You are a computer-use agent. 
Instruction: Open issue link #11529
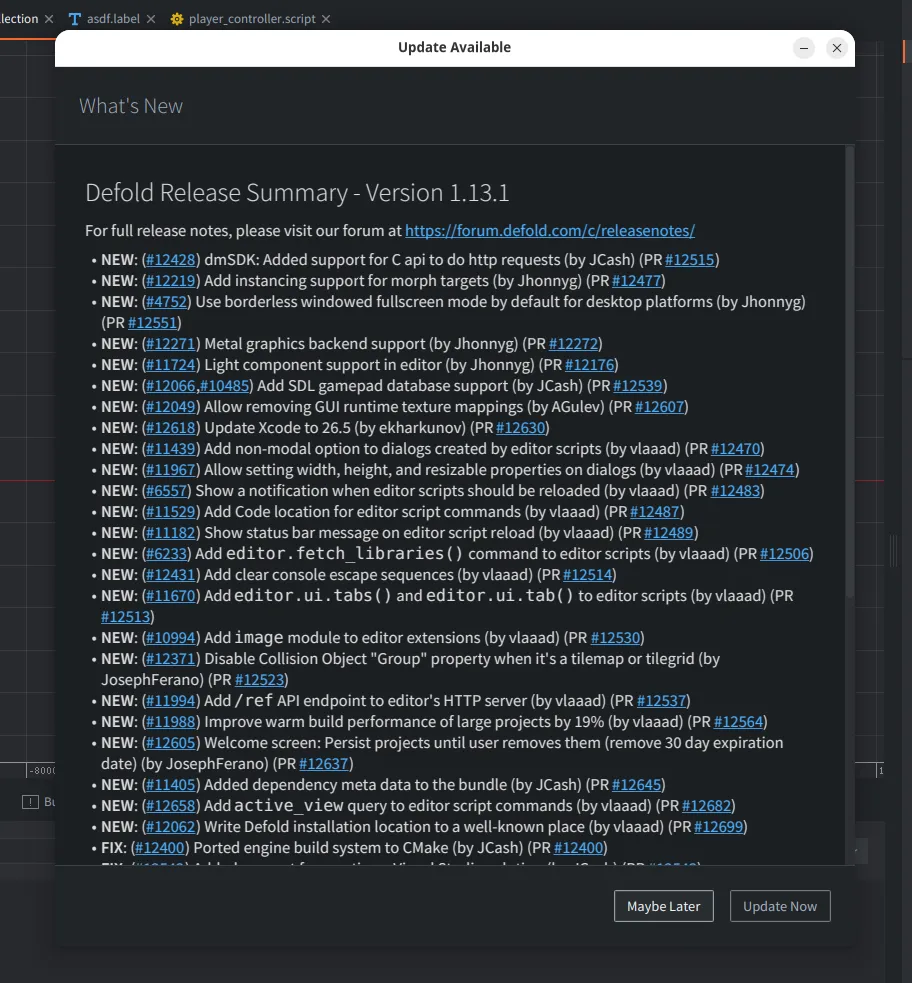coord(170,512)
